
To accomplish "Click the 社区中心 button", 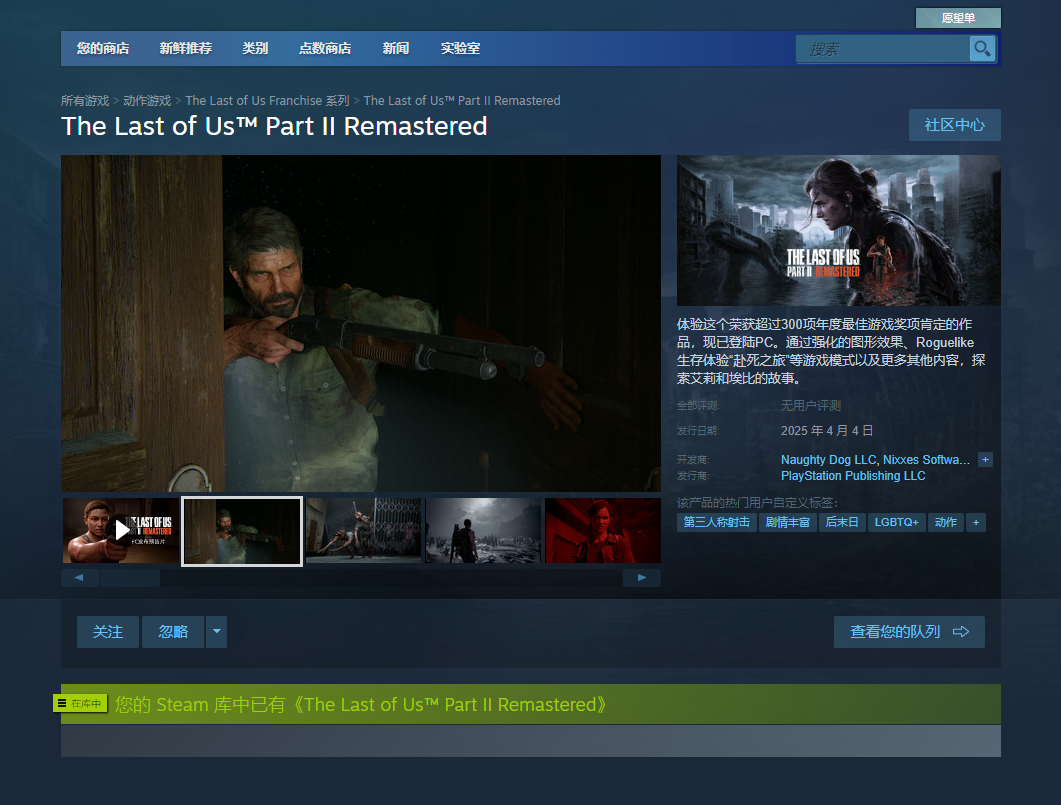I will (955, 125).
